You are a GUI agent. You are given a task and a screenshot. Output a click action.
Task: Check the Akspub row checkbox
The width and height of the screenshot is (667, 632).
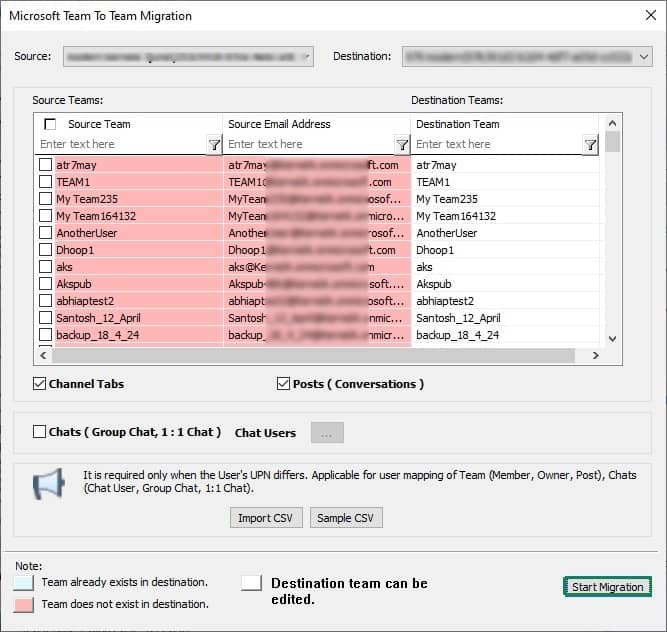46,284
